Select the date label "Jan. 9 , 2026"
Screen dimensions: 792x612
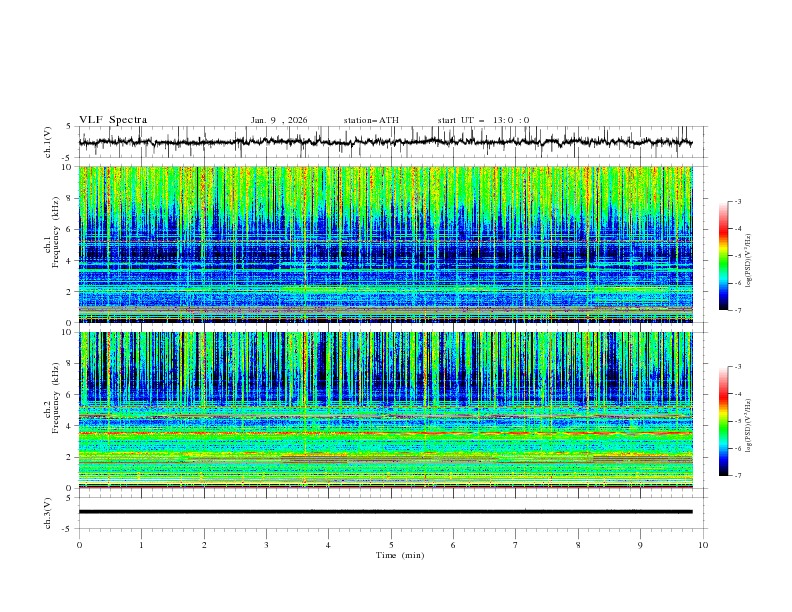(279, 120)
